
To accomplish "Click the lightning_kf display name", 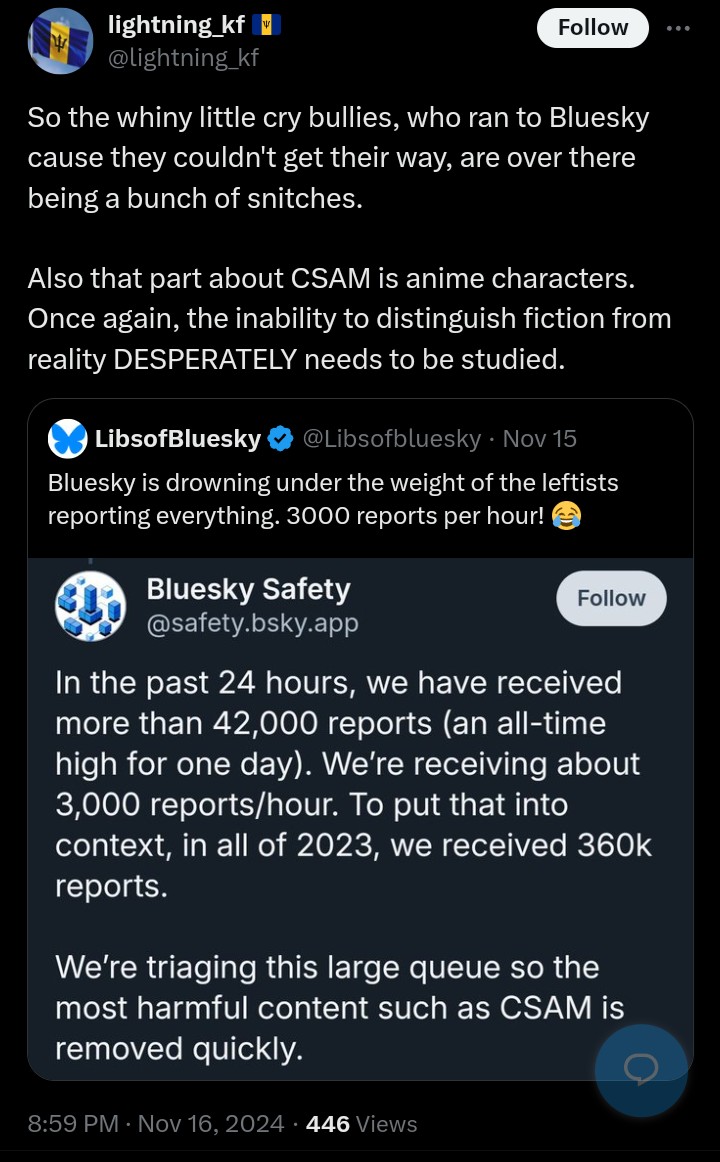I will (176, 25).
